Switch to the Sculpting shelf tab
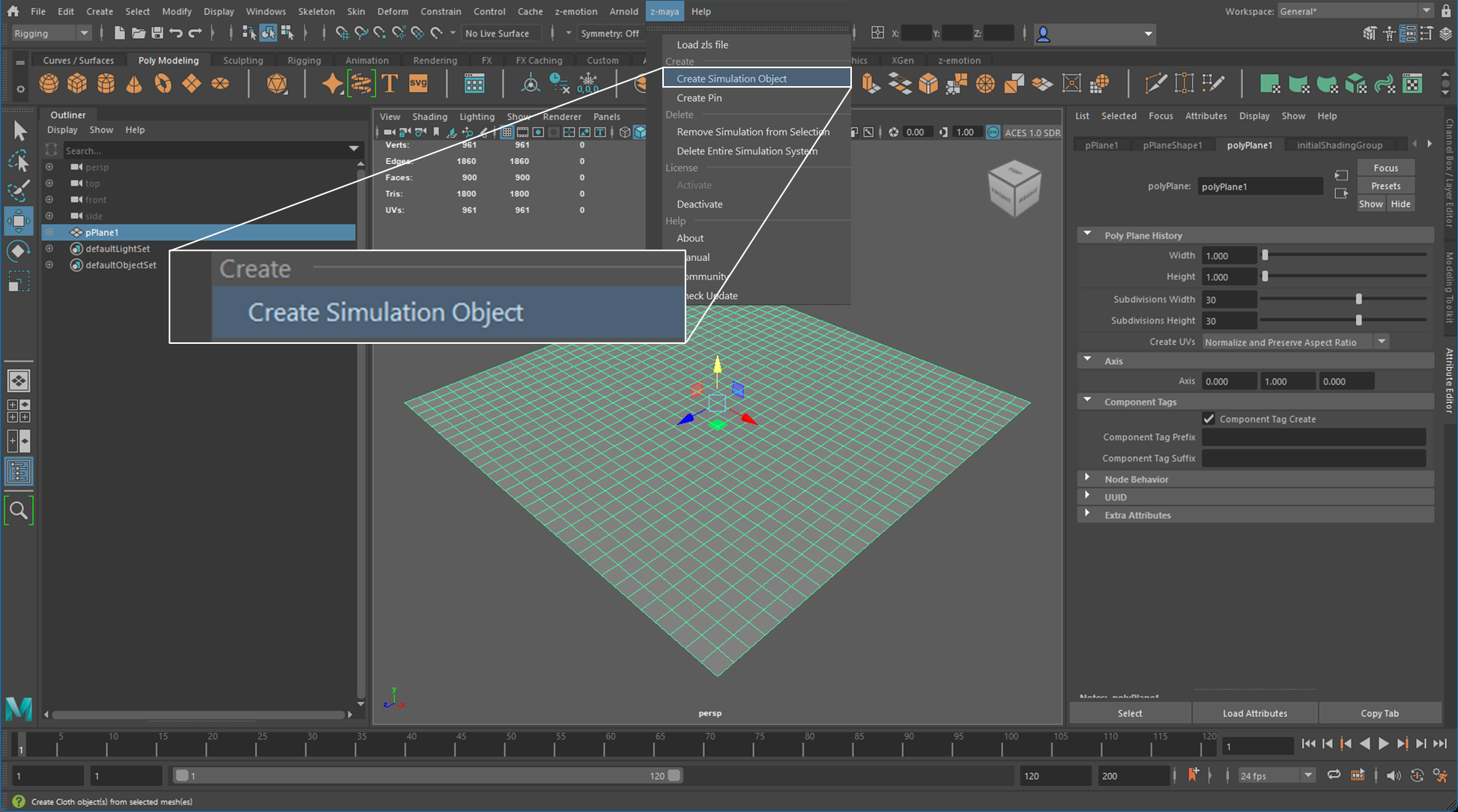 point(243,60)
